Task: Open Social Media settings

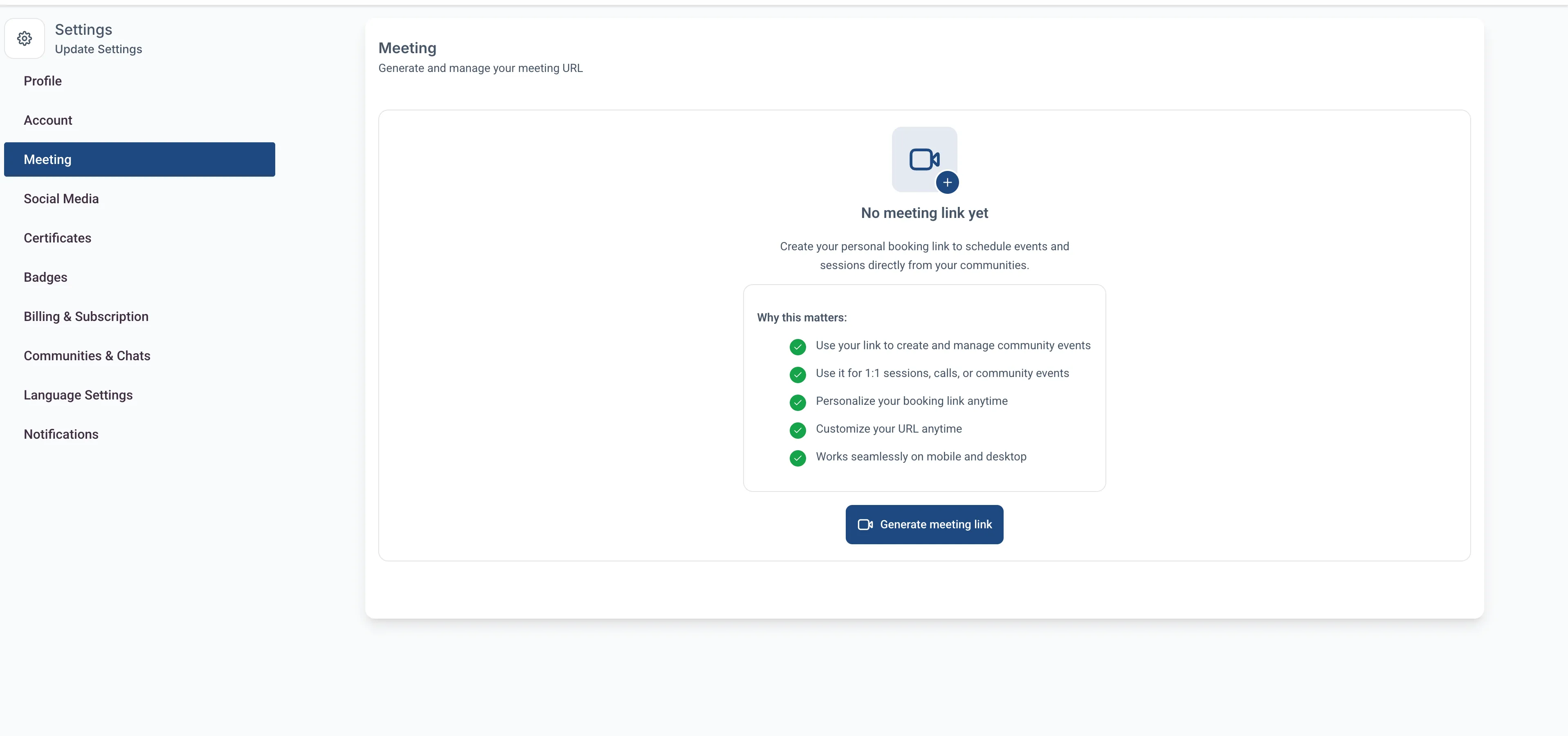Action: (61, 199)
